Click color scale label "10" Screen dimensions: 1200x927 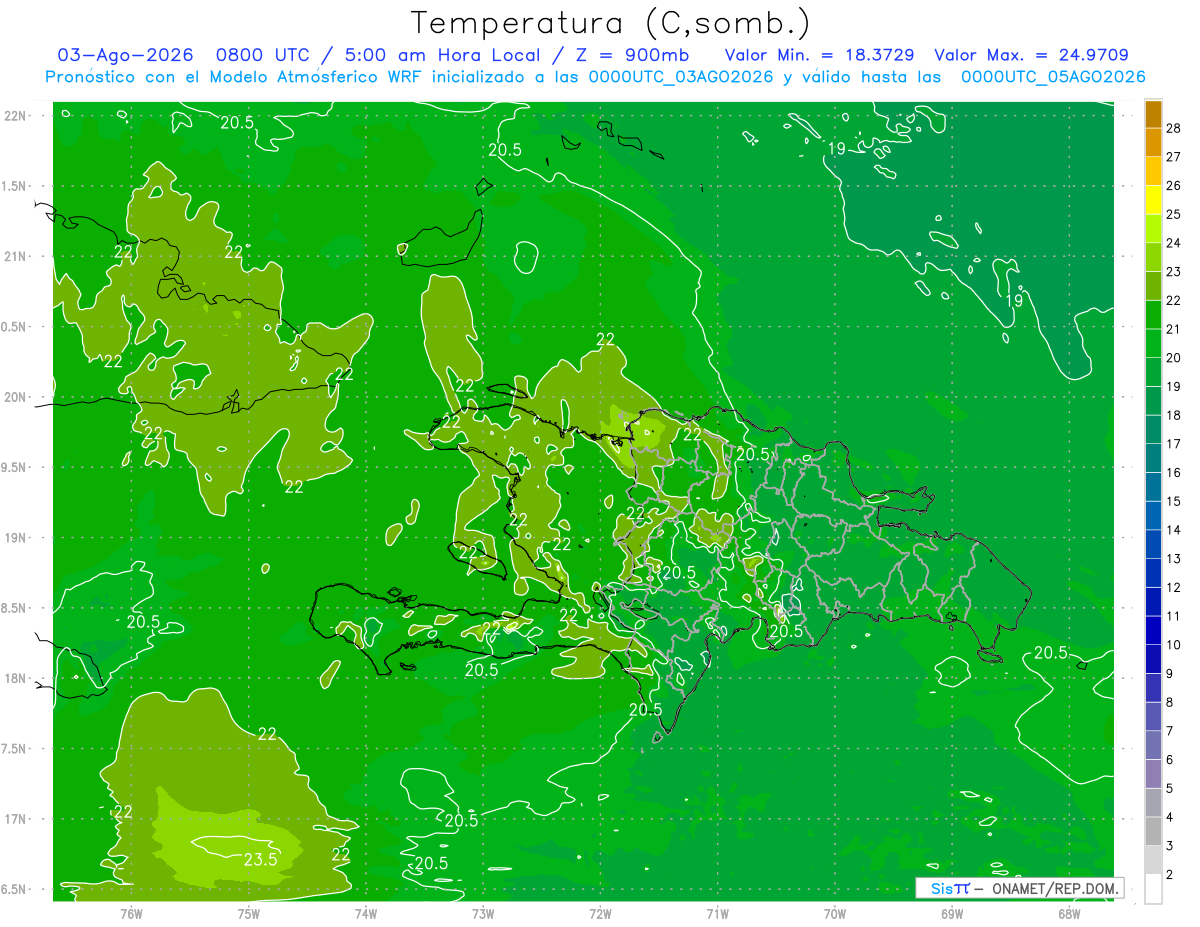pyautogui.click(x=1175, y=645)
